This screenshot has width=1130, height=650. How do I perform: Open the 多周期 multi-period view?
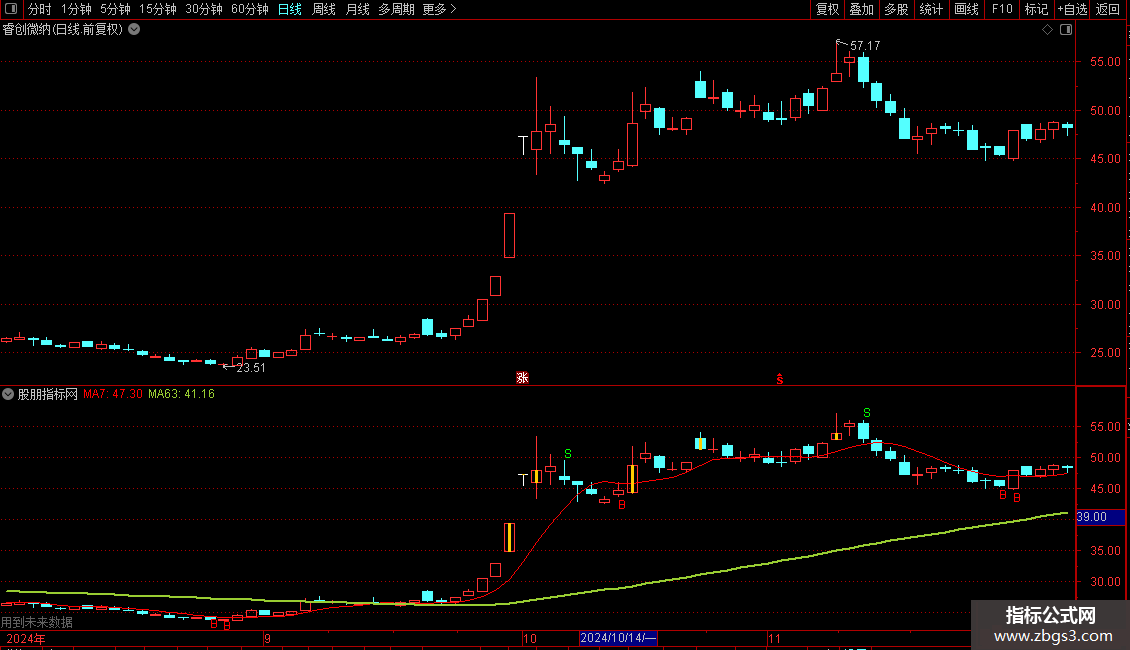pos(396,9)
